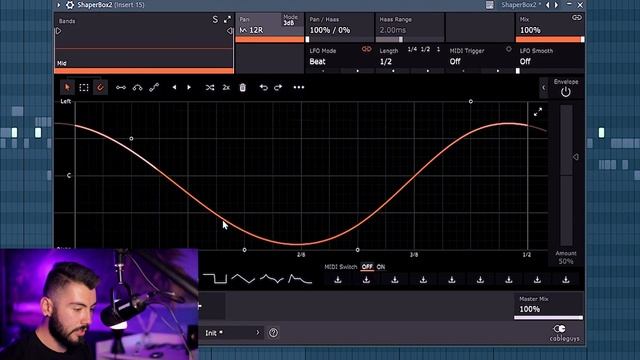Adjust the Pan / Haas slider
The image size is (640, 360).
tap(339, 40)
